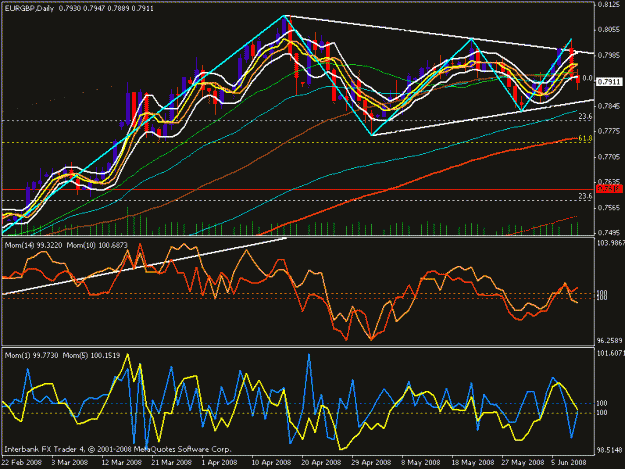This screenshot has height=469, width=625.
Task: Select the 1 Apr 2008 date label
Action: [219, 462]
